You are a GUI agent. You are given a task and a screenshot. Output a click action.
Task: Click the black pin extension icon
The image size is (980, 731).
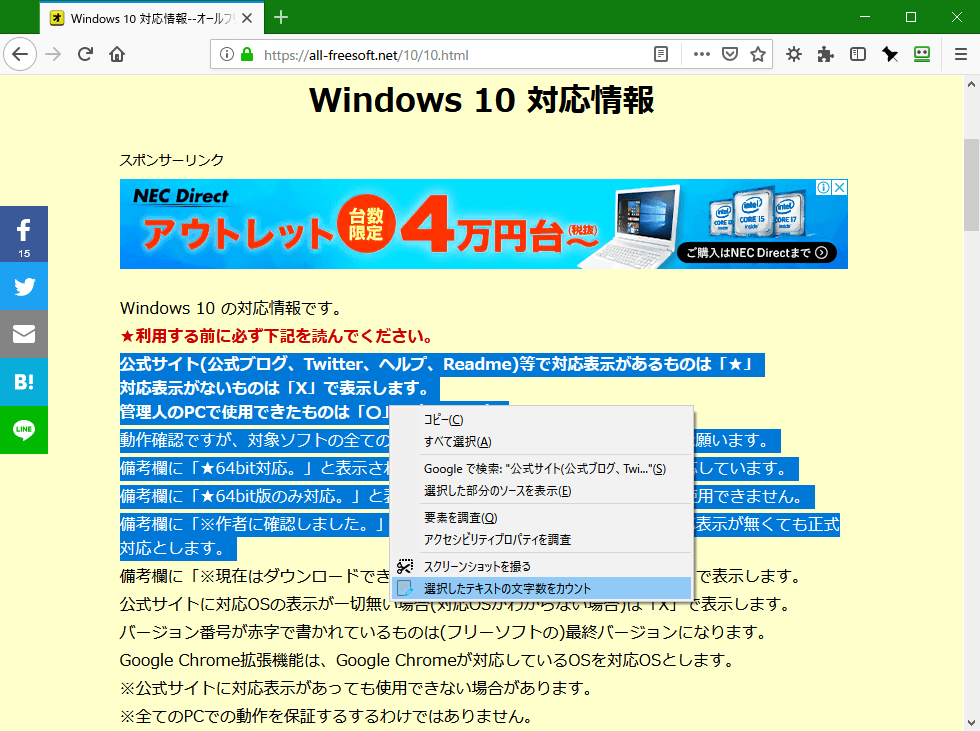point(890,54)
